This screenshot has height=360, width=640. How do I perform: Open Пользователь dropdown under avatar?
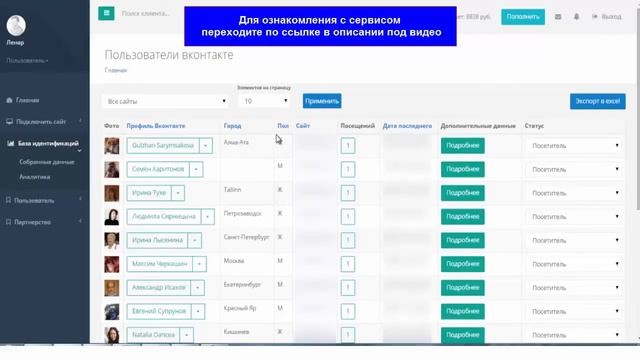click(27, 61)
